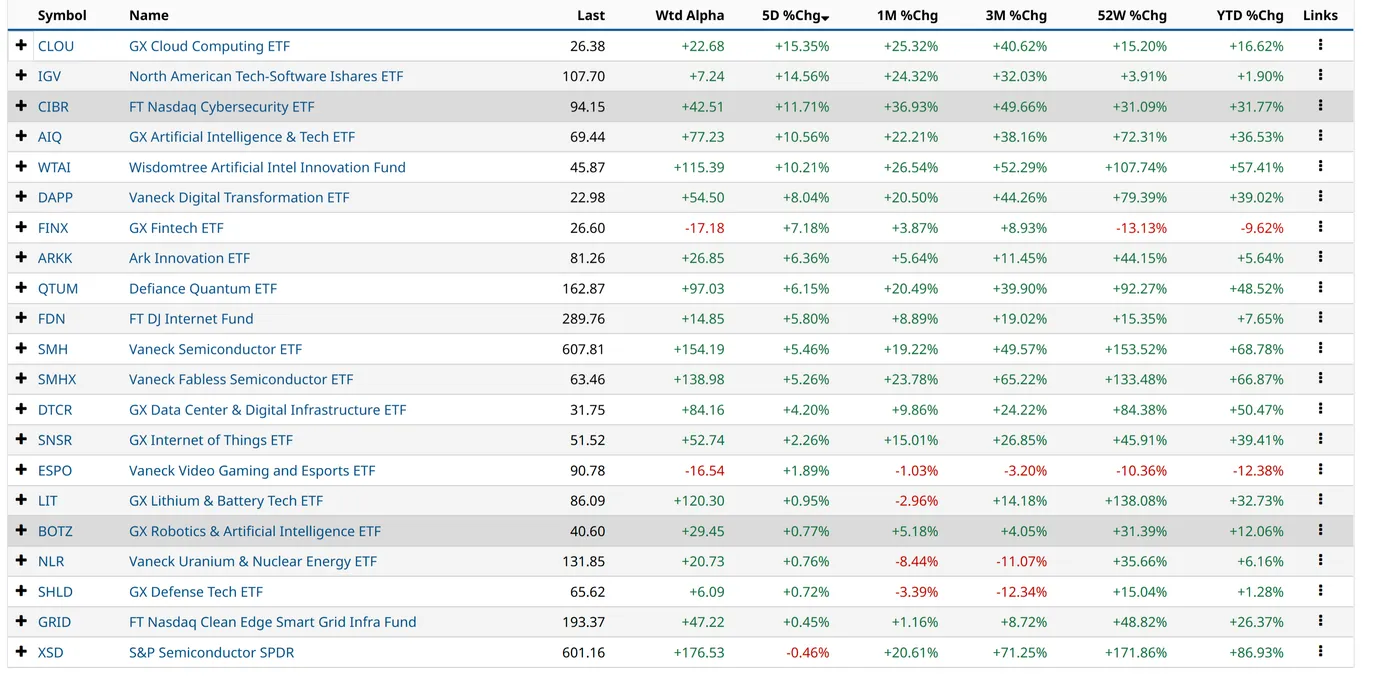Image resolution: width=1400 pixels, height=697 pixels.
Task: Expand the IGV row plus icon
Action: point(21,76)
